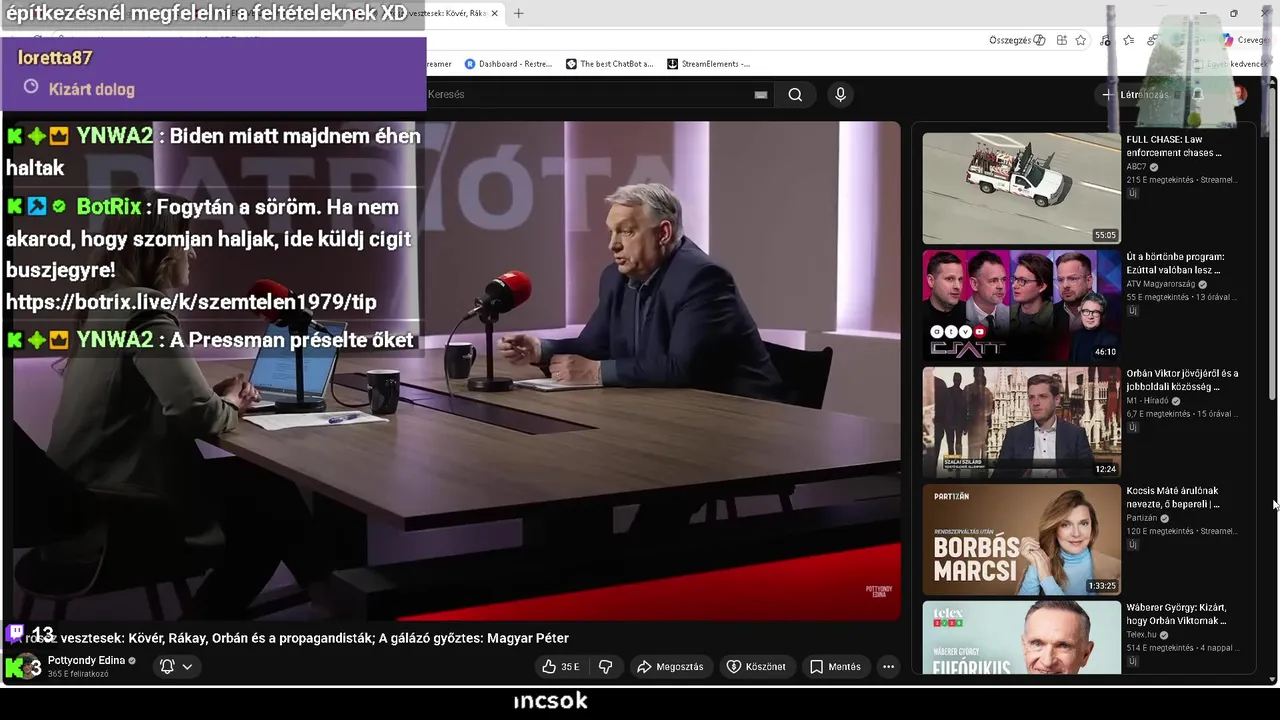Open the Borbás Marcsi Partizán video thumbnail
The width and height of the screenshot is (1280, 720).
1021,539
